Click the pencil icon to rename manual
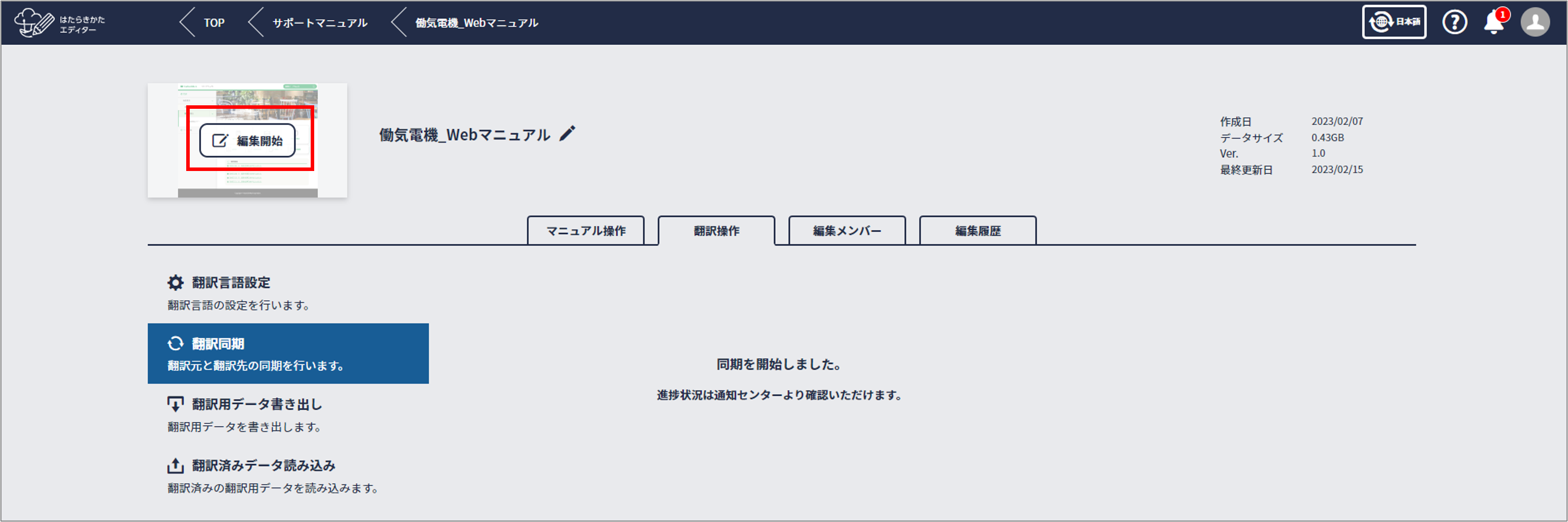The image size is (1568, 522). pyautogui.click(x=567, y=134)
